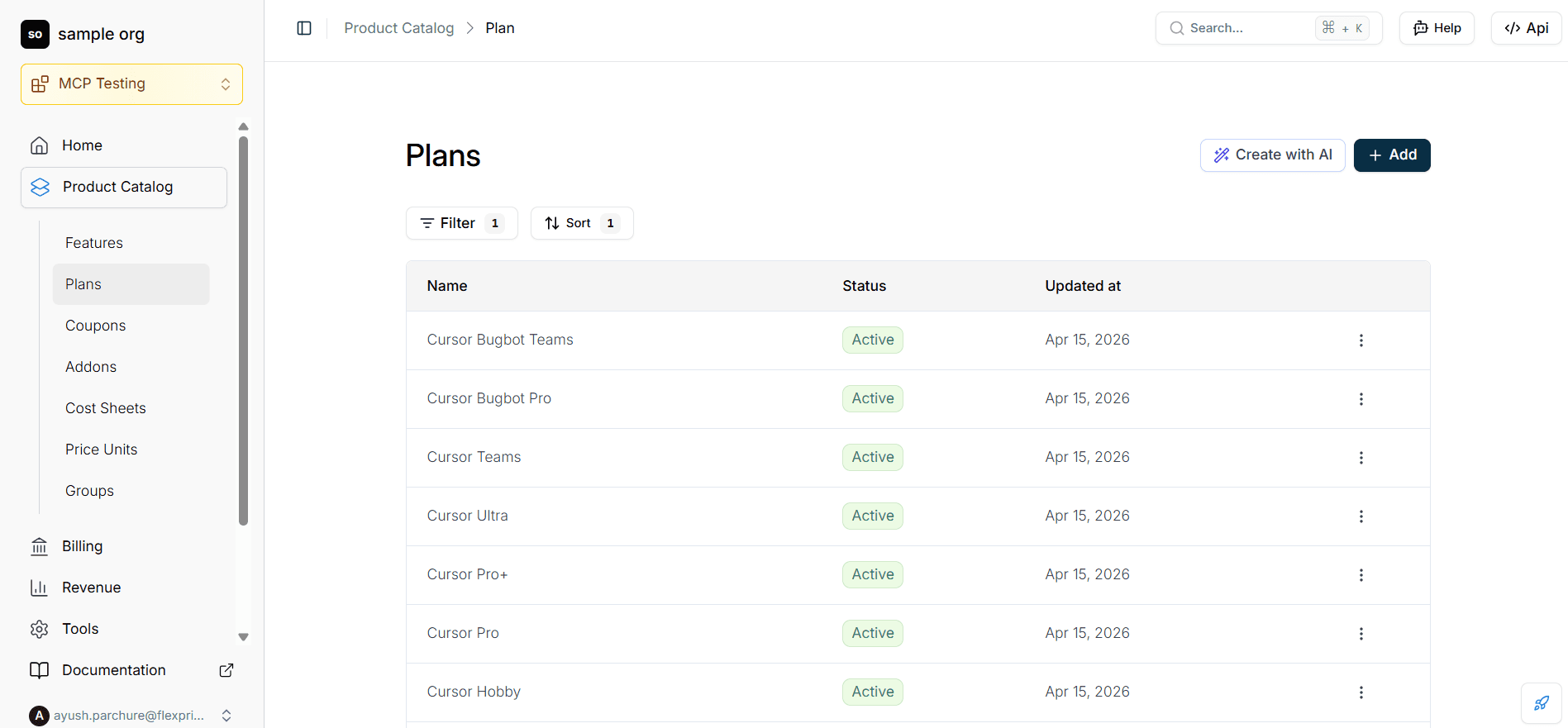The width and height of the screenshot is (1568, 728).
Task: Click the Documentation book icon
Action: coord(39,670)
